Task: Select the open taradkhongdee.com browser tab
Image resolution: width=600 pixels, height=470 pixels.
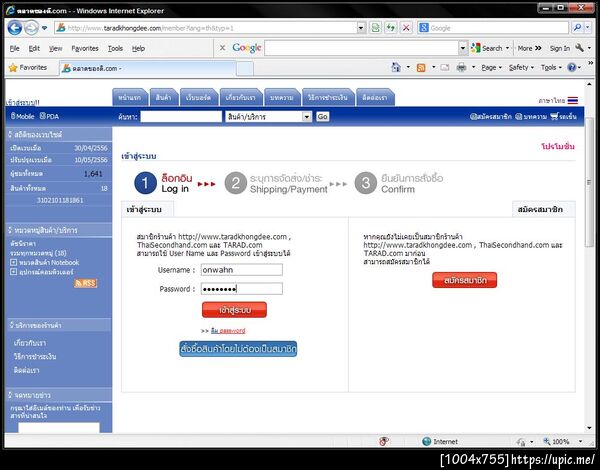Action: [147, 69]
